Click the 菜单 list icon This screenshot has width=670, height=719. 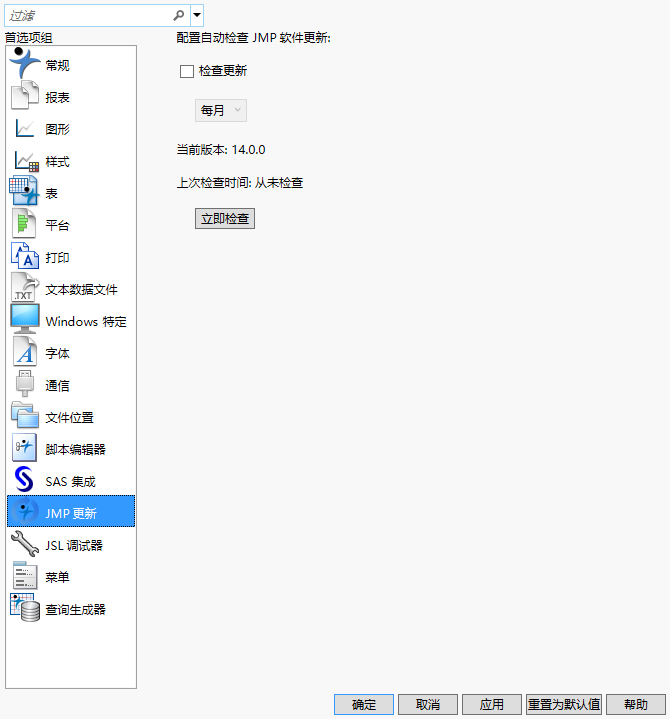[25, 575]
